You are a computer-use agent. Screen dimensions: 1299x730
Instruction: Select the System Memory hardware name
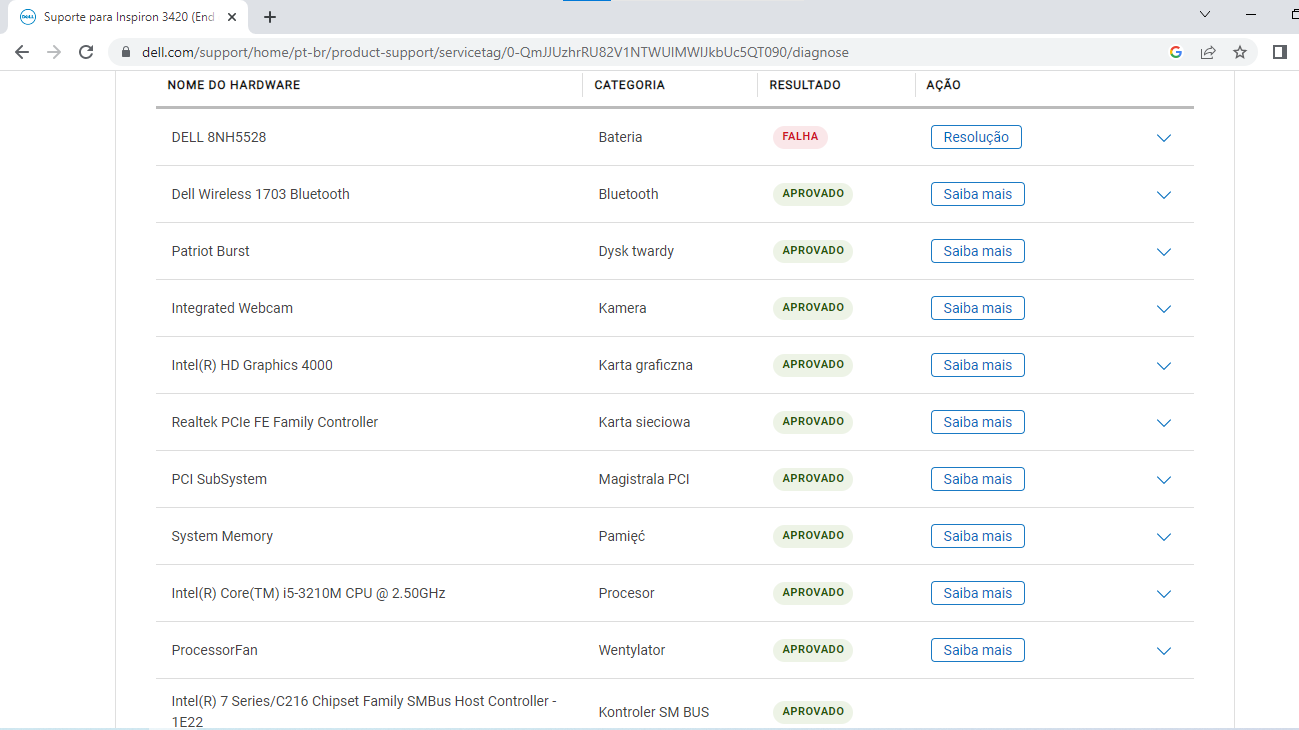[222, 536]
